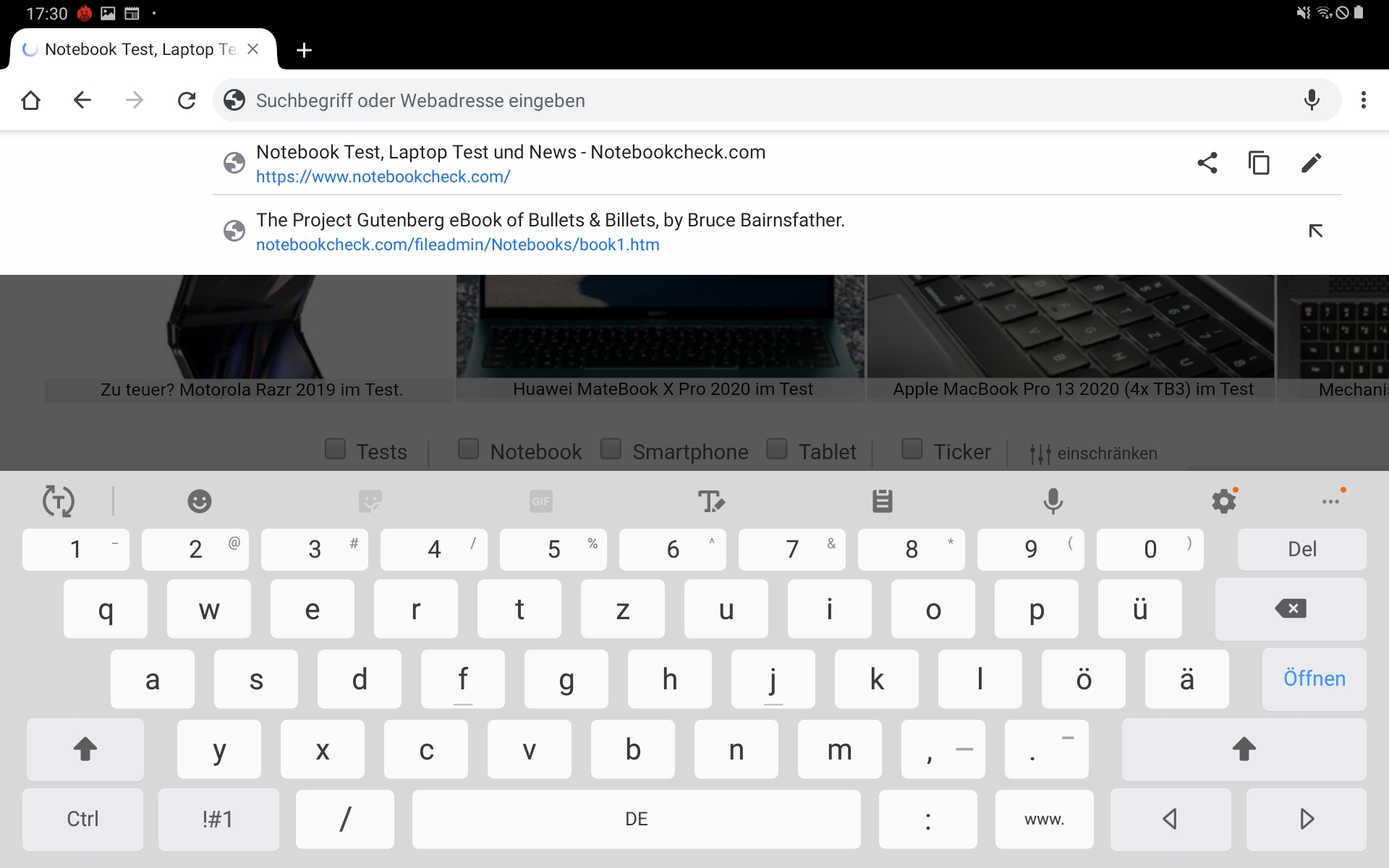Reload the page with refresh icon
1389x868 pixels.
point(187,100)
